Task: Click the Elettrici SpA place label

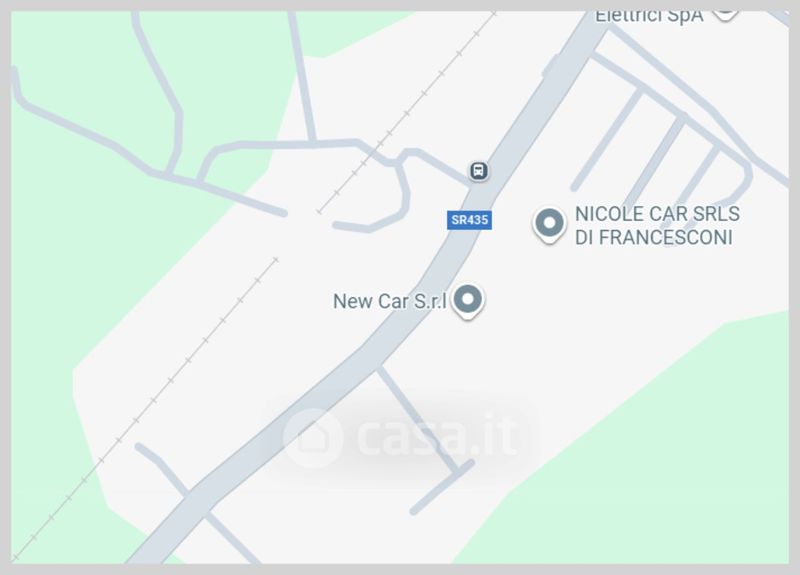Action: (649, 17)
